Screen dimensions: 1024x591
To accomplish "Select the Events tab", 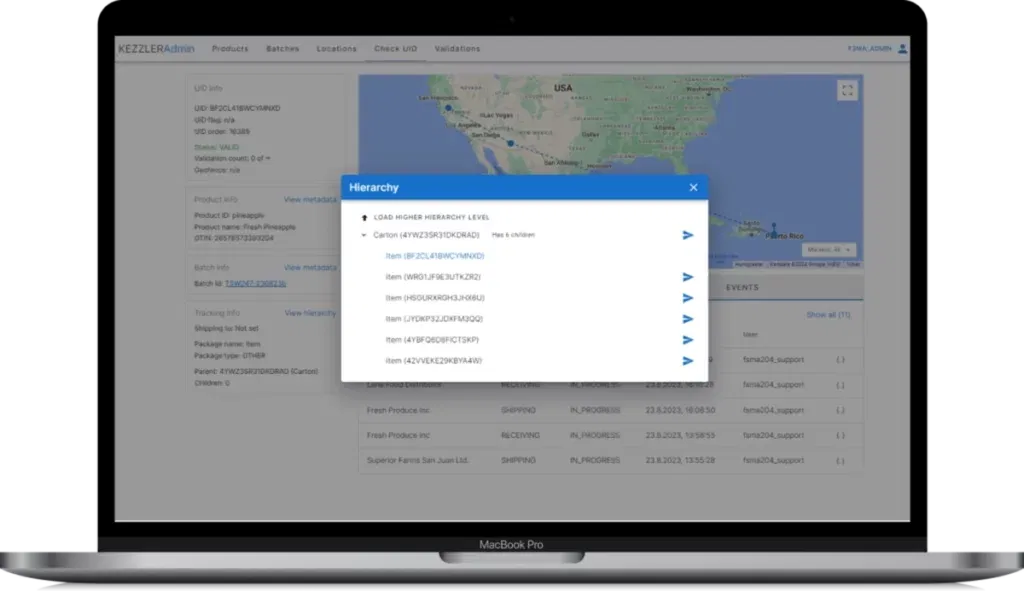I will (x=742, y=287).
